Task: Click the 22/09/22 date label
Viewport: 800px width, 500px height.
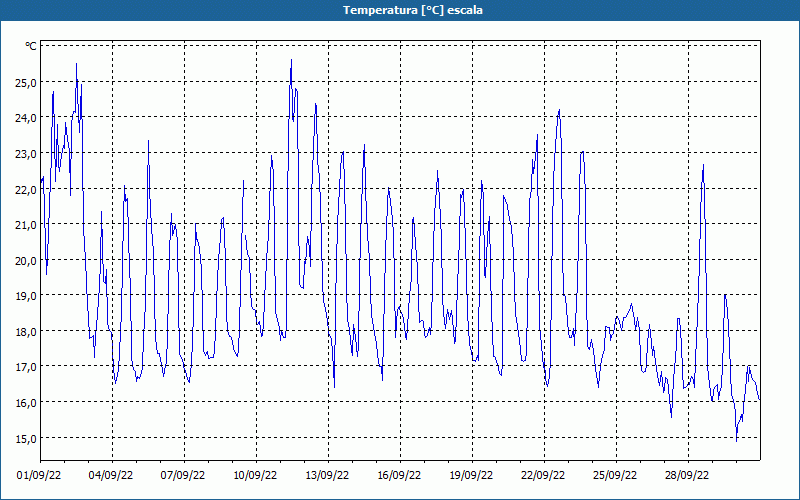Action: pos(543,475)
